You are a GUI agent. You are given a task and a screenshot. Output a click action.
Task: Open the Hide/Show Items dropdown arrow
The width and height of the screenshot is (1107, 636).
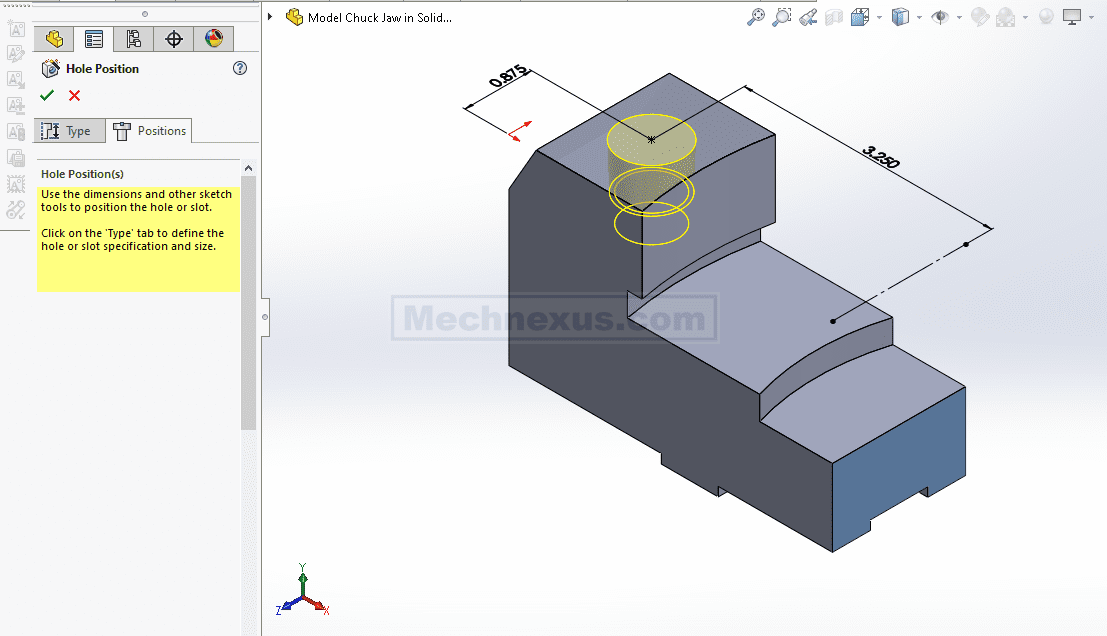pyautogui.click(x=959, y=18)
